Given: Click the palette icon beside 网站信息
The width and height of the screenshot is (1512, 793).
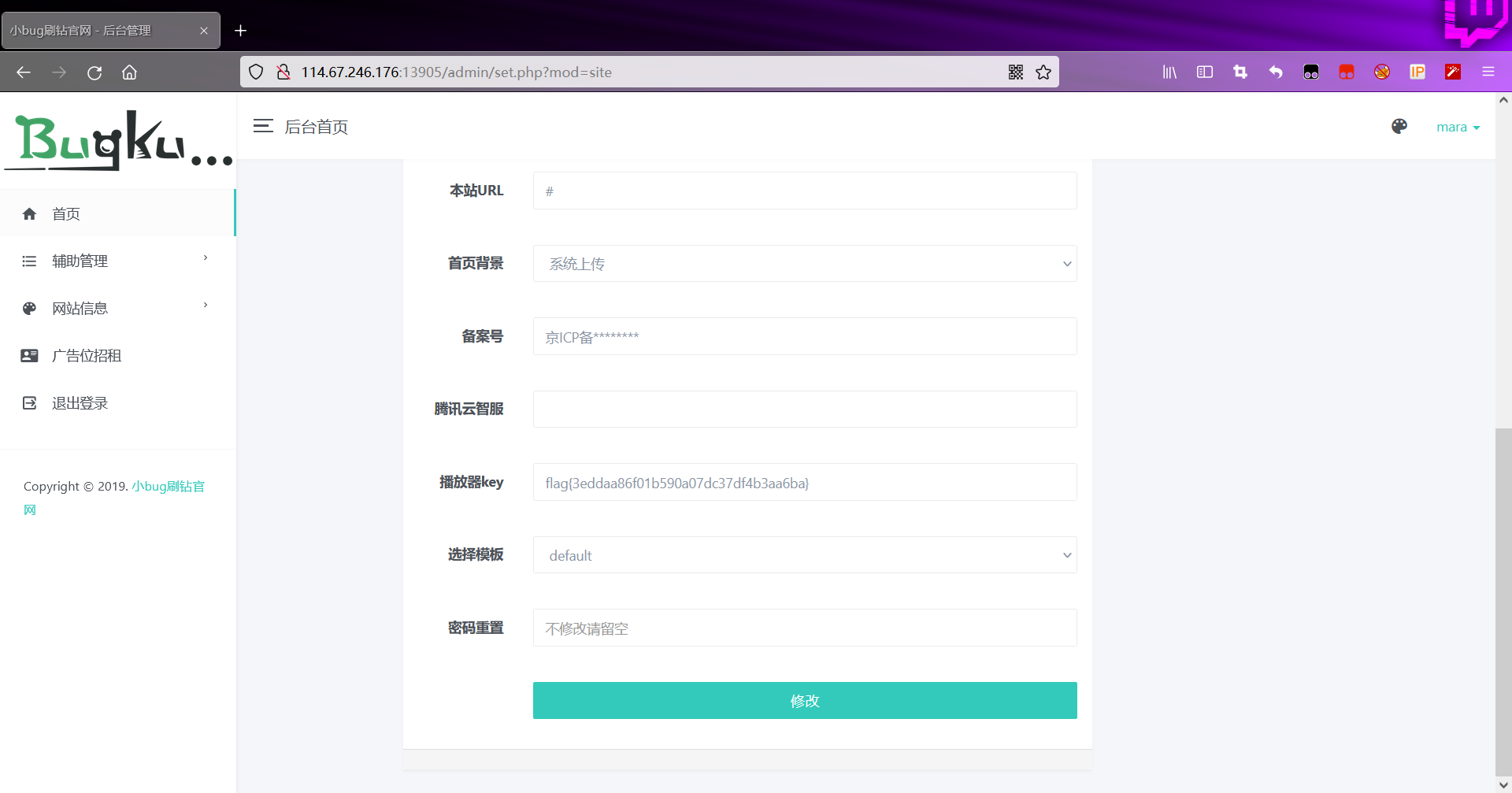Looking at the screenshot, I should pyautogui.click(x=29, y=308).
